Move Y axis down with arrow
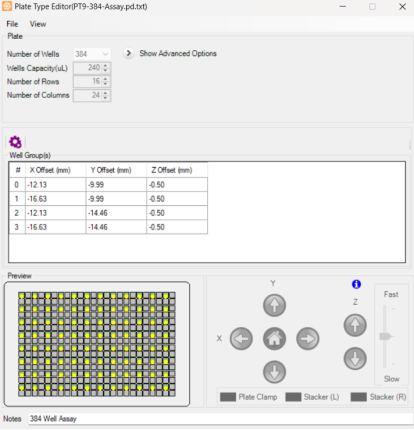The width and height of the screenshot is (414, 430). click(274, 372)
